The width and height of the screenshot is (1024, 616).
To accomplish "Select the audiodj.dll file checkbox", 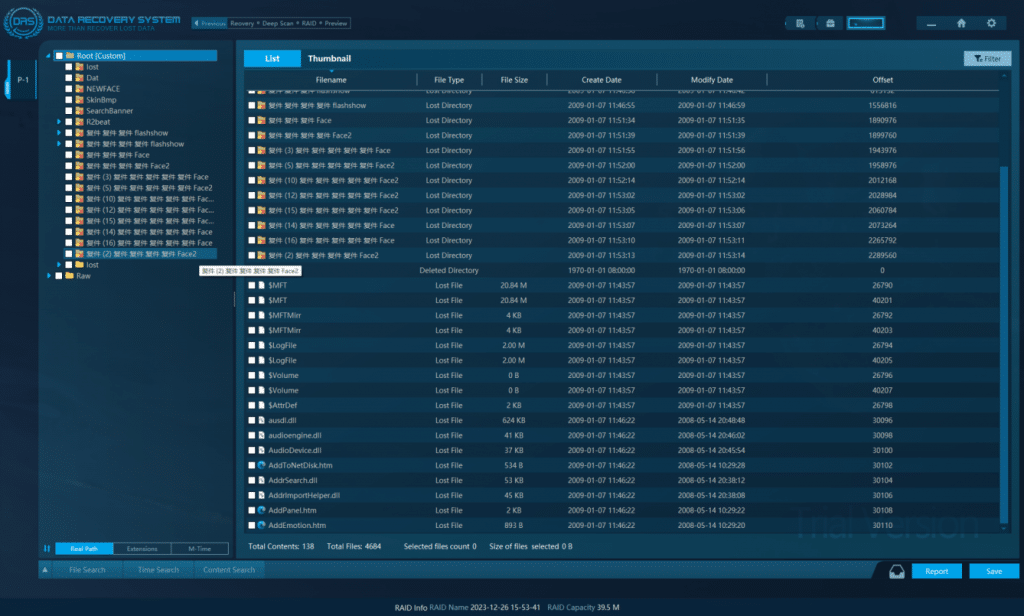I will pyautogui.click(x=252, y=420).
